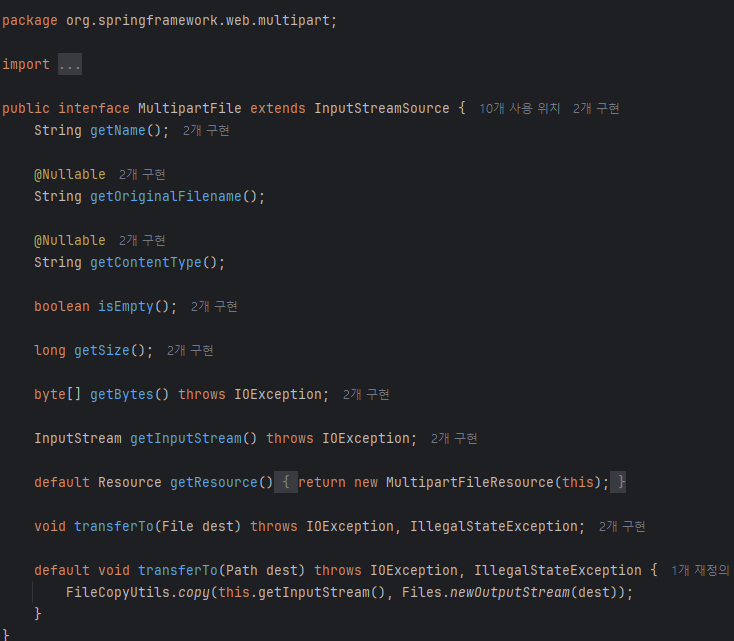Open '2개 구현' hint next to getInputStream()

[x=454, y=439]
